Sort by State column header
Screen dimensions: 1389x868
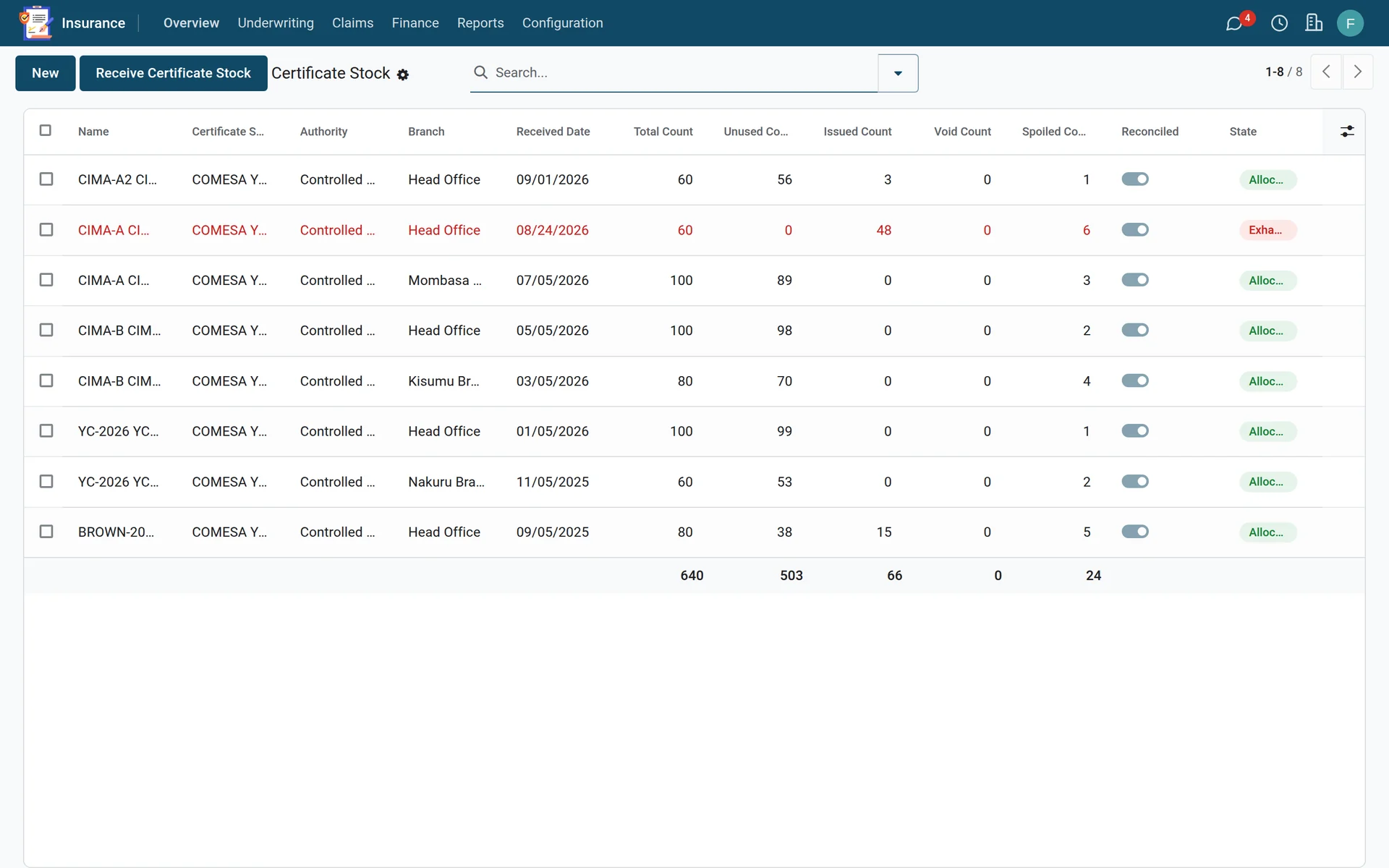pyautogui.click(x=1243, y=132)
